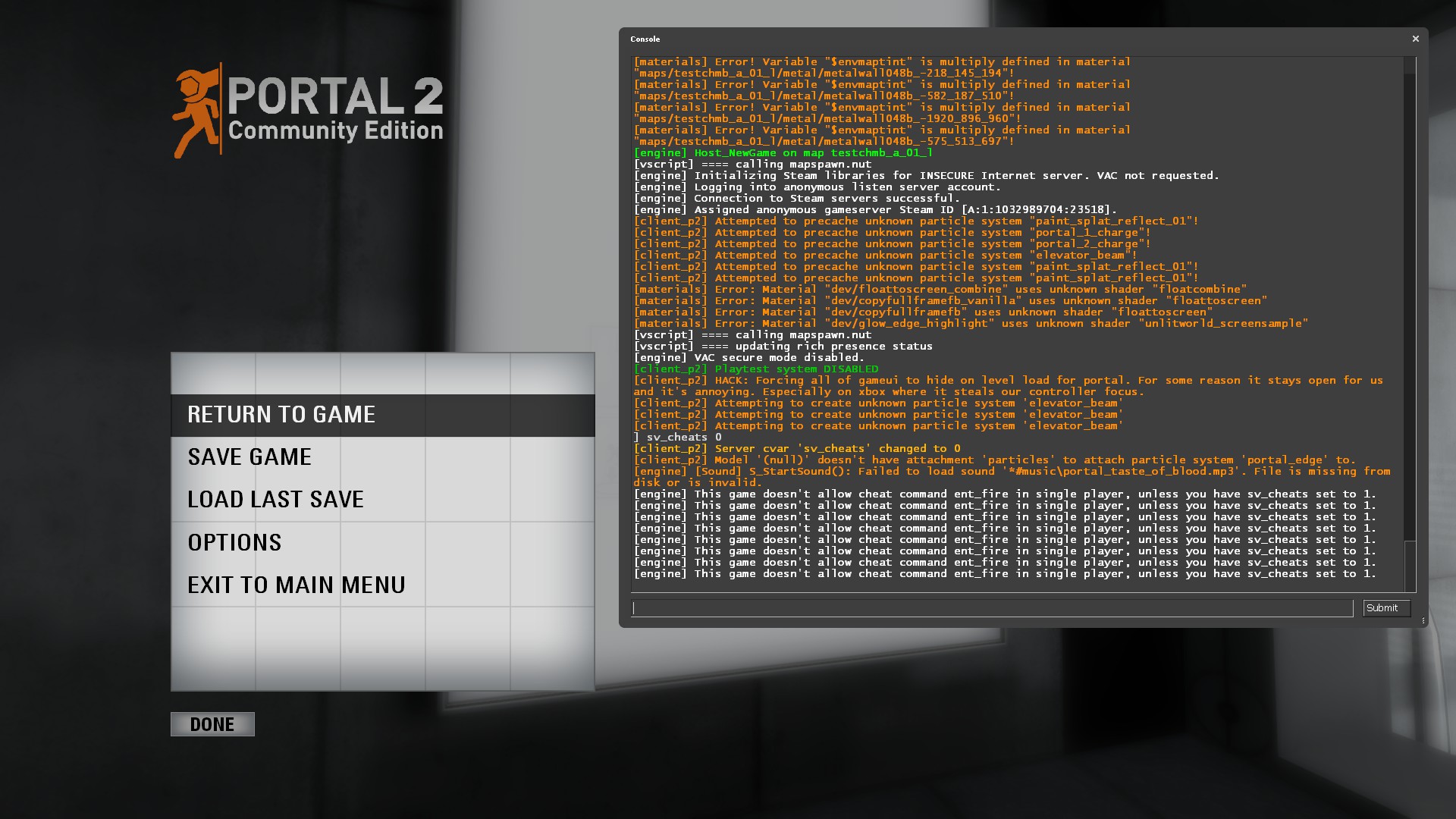Open the Options menu entry
Screen dimensions: 1456x819
(234, 541)
